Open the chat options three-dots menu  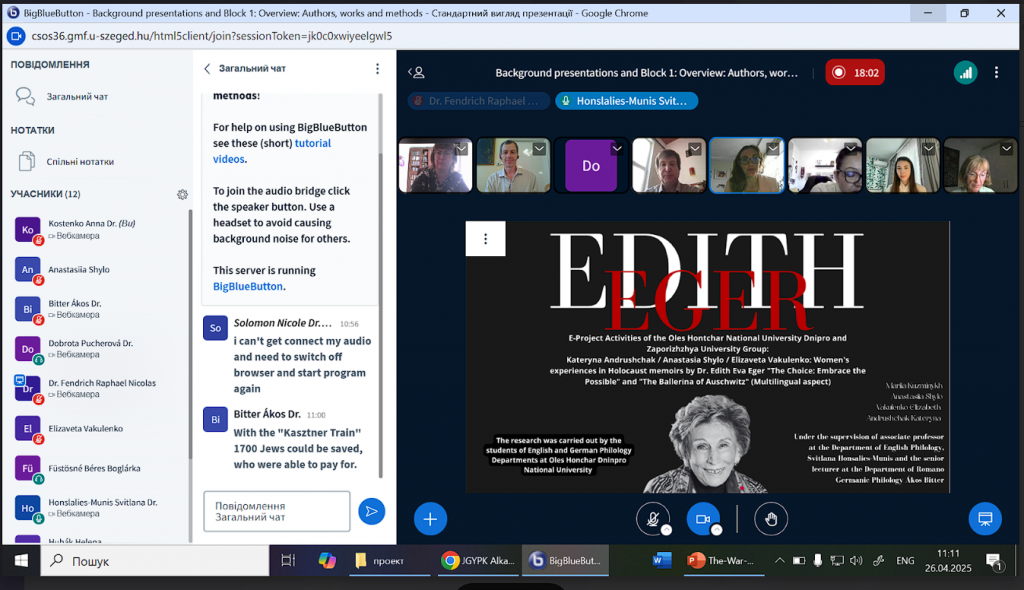(x=377, y=69)
